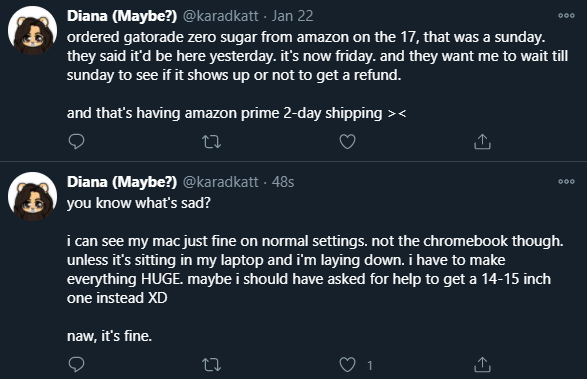Click the @karadkatt handle on second tweet
Screen dimensions: 587x379
coord(220,182)
